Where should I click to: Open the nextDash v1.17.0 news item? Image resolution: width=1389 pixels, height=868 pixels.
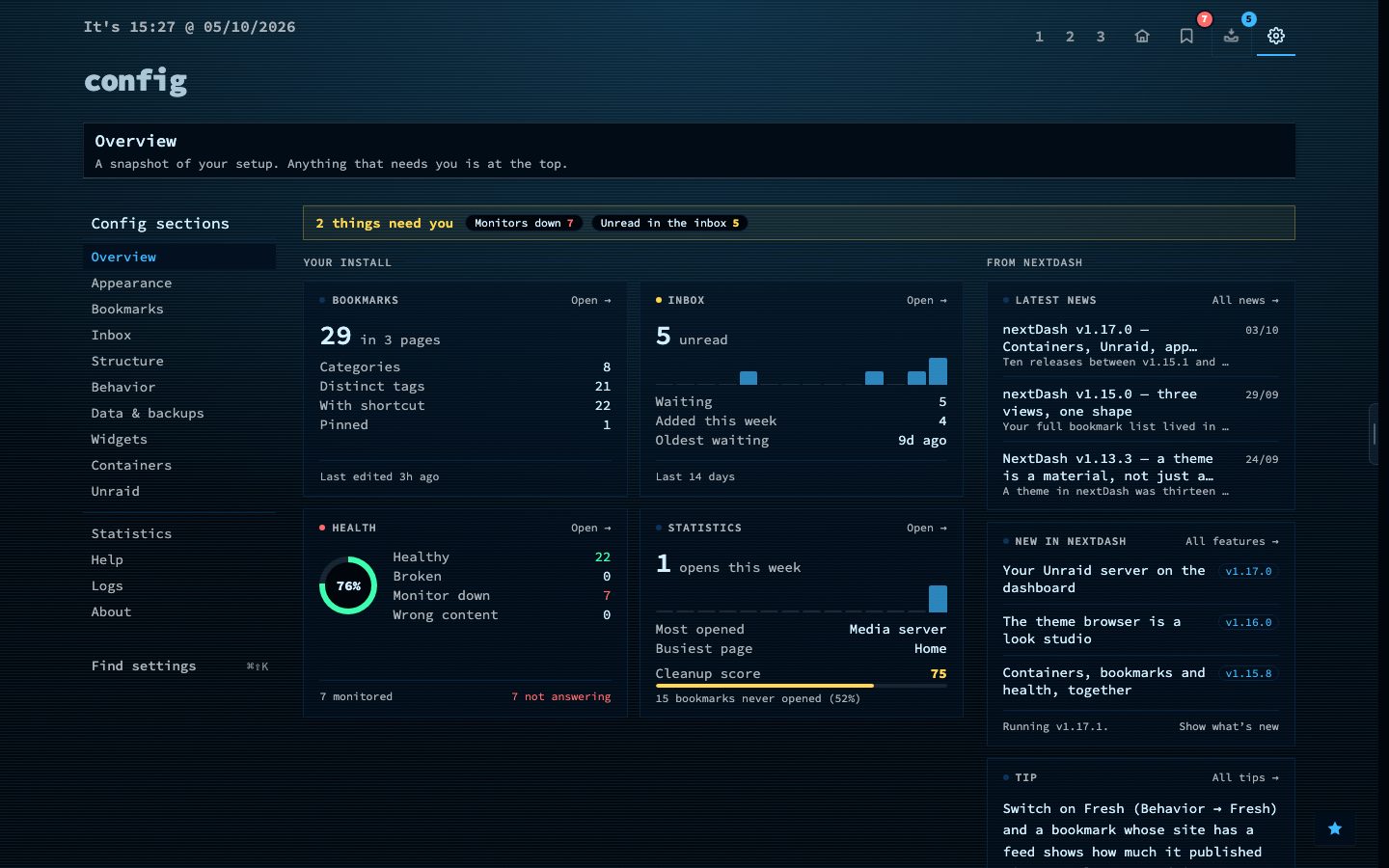[x=1140, y=344]
